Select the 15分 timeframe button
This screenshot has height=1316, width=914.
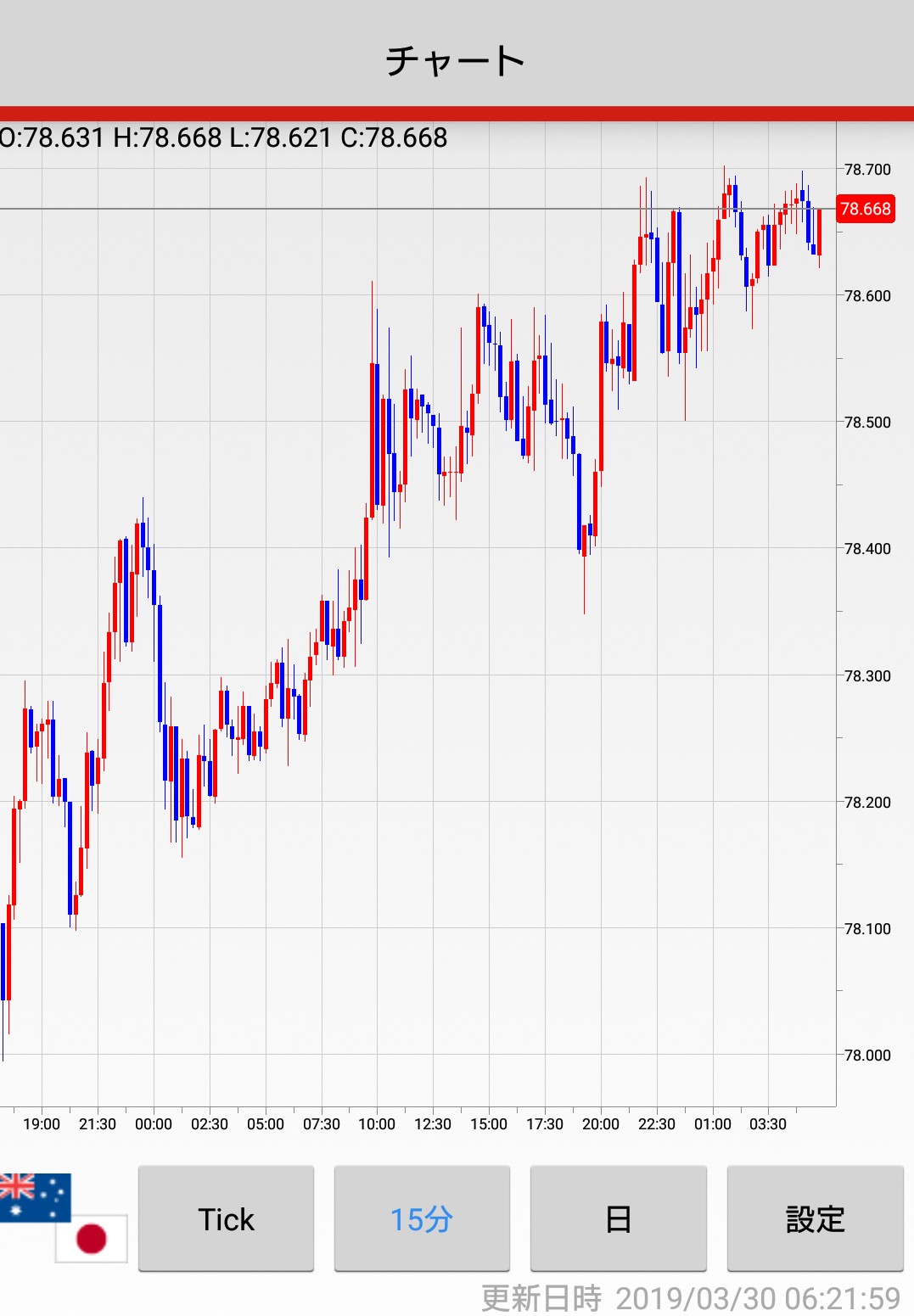[x=422, y=1218]
